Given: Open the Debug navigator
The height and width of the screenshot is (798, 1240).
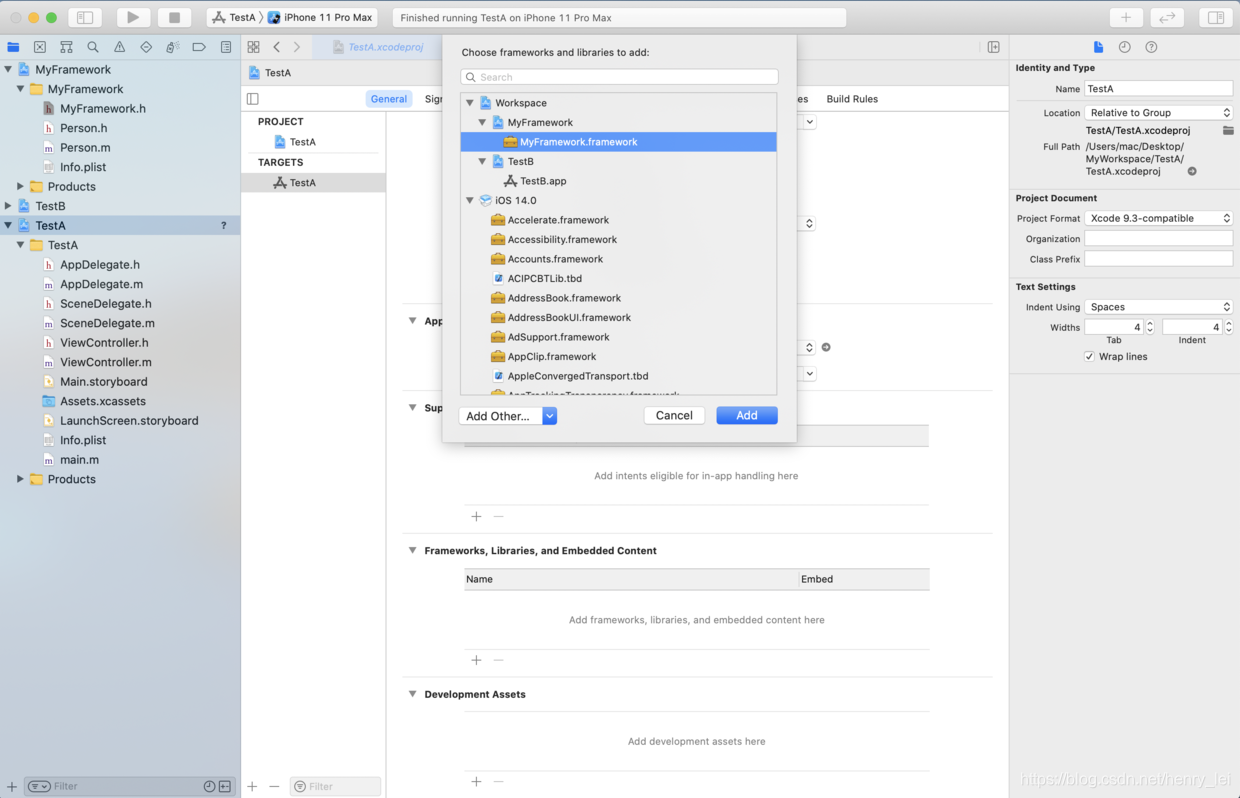Looking at the screenshot, I should 172,47.
